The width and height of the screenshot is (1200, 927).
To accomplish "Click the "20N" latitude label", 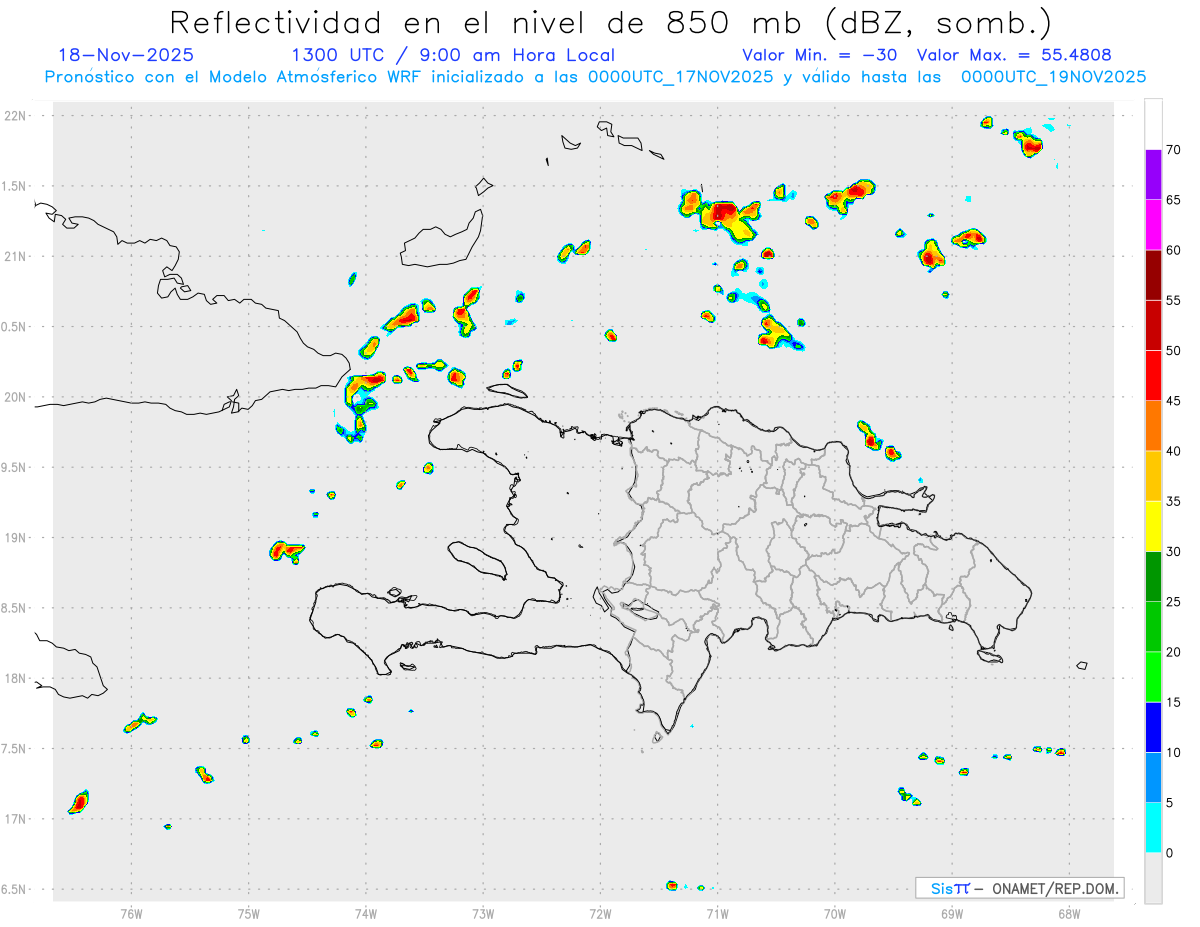I will 17,397.
